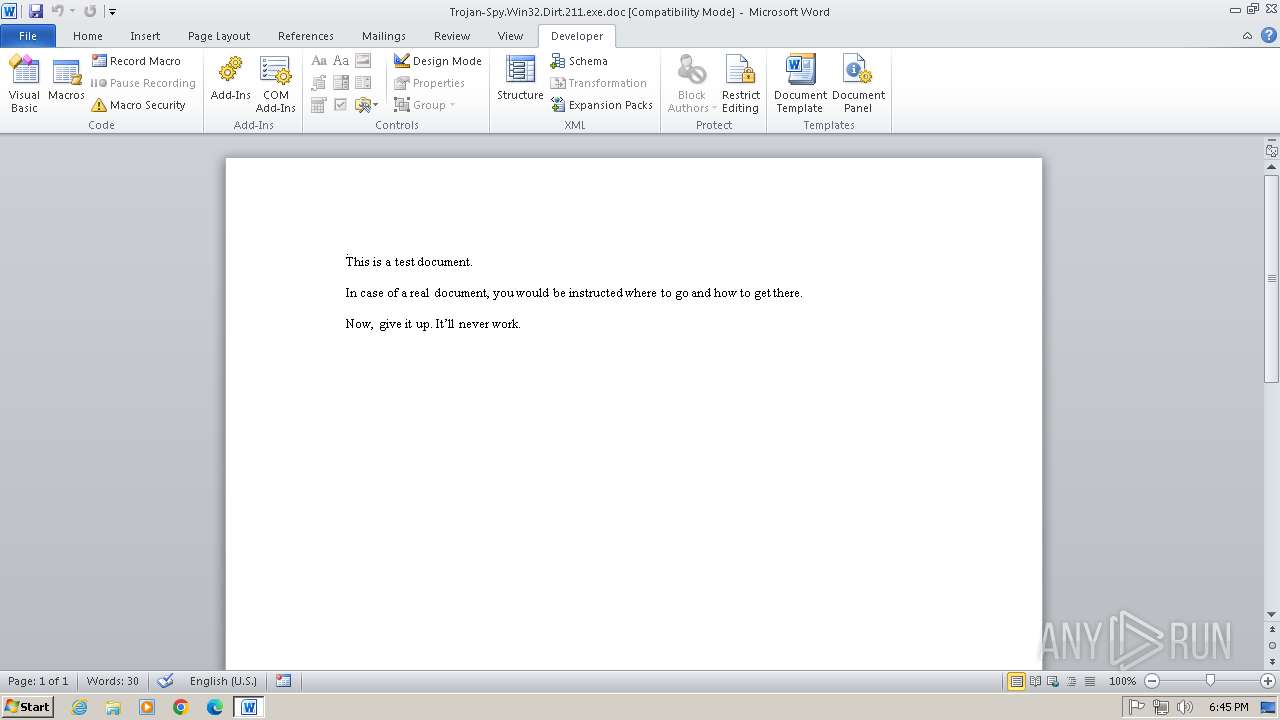Insert Rich Text content control
Image resolution: width=1280 pixels, height=720 pixels.
tap(319, 61)
